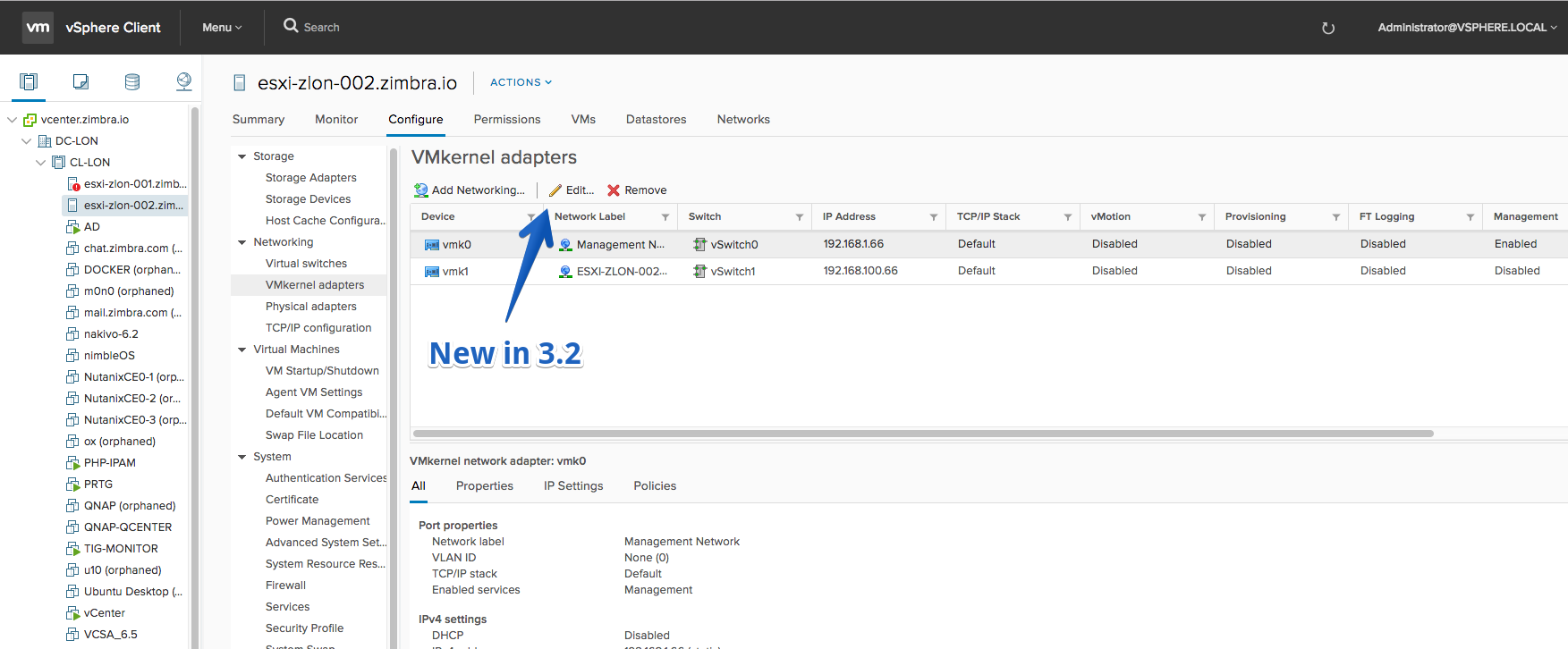Viewport: 1568px width, 649px height.
Task: Open Security Profile settings
Action: [304, 628]
